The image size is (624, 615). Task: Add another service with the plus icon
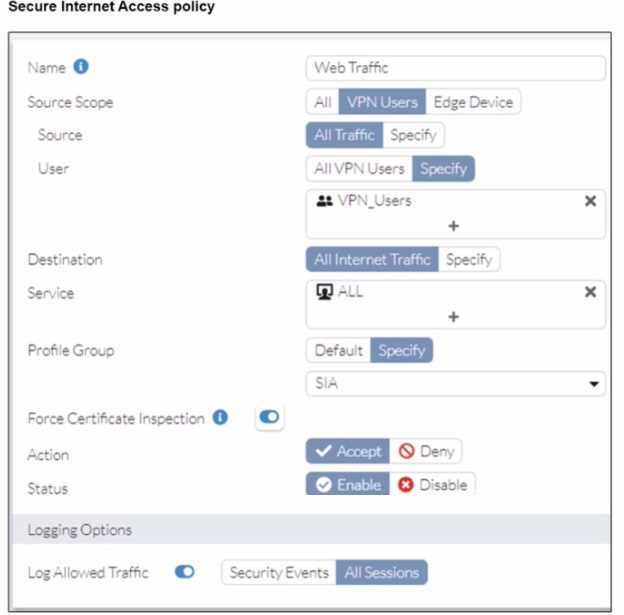pos(454,316)
